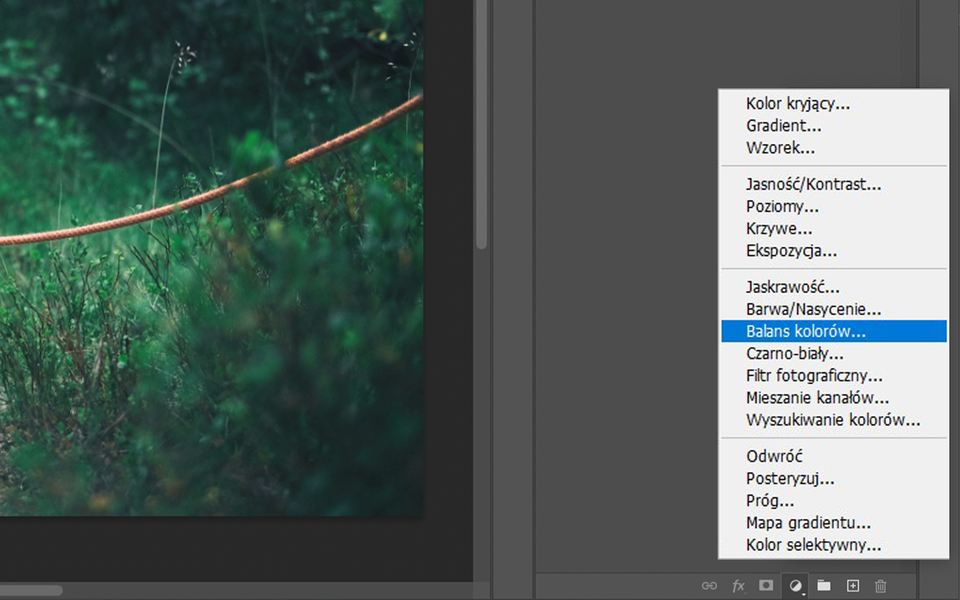This screenshot has height=600, width=960.
Task: Open Jasność/Kontrast adjustment
Action: (x=813, y=184)
